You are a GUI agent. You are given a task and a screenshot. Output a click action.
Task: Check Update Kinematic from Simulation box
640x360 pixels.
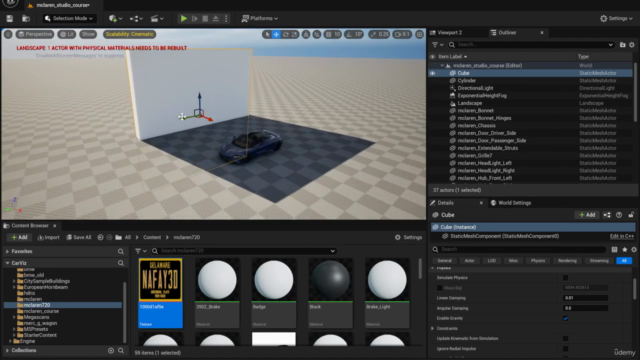click(565, 338)
